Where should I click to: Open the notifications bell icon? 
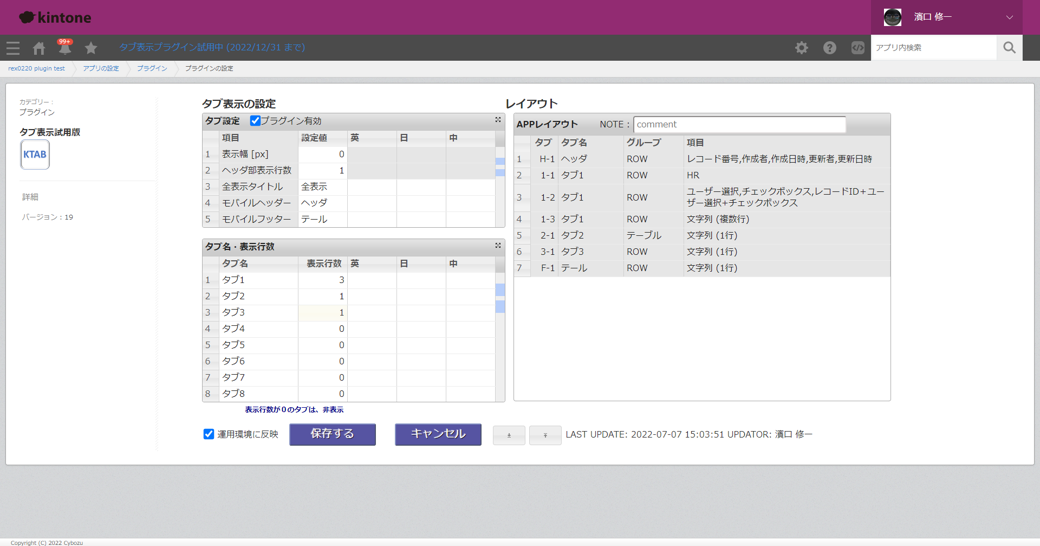click(64, 48)
